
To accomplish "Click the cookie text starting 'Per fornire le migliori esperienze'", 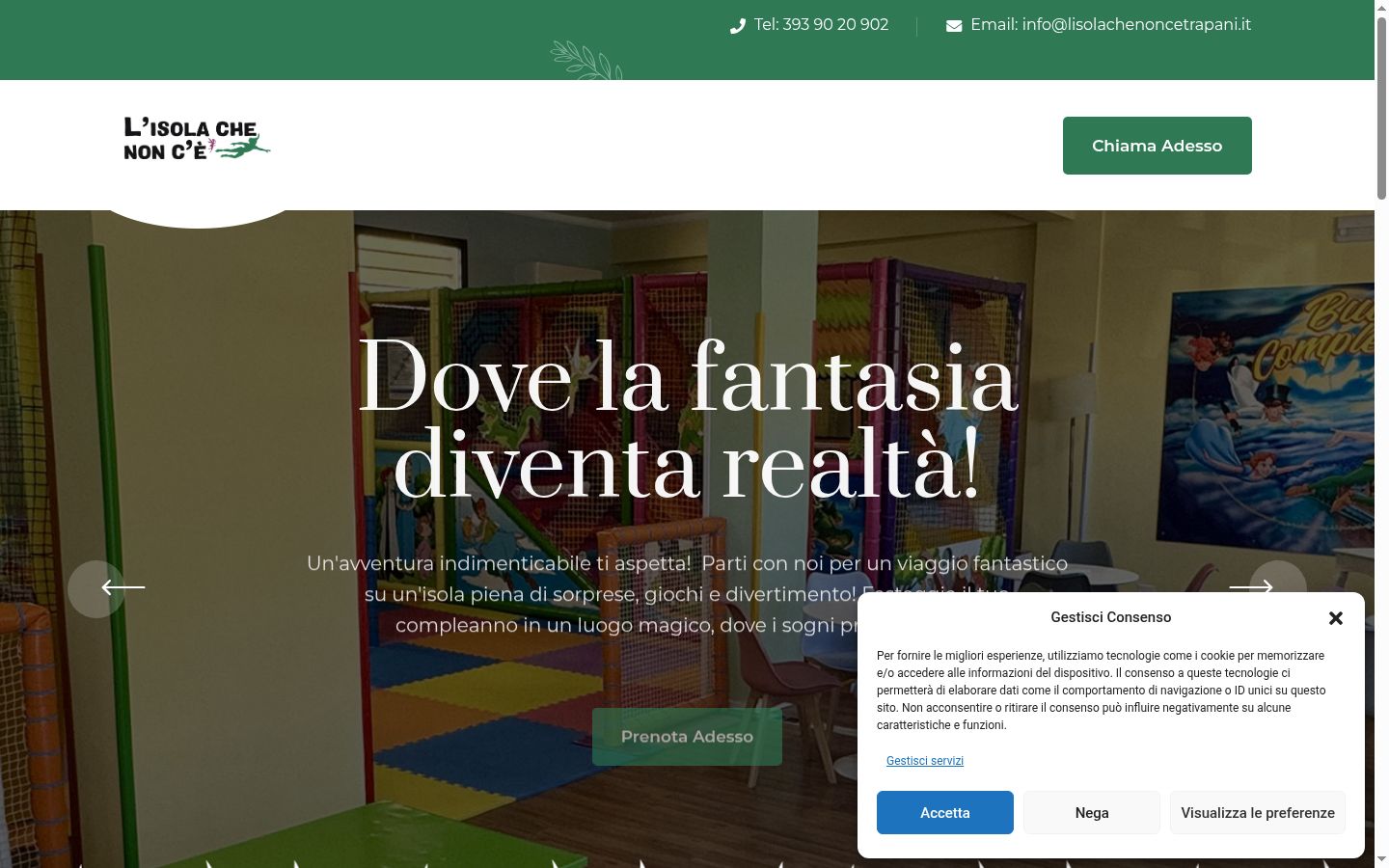I will [x=1102, y=691].
